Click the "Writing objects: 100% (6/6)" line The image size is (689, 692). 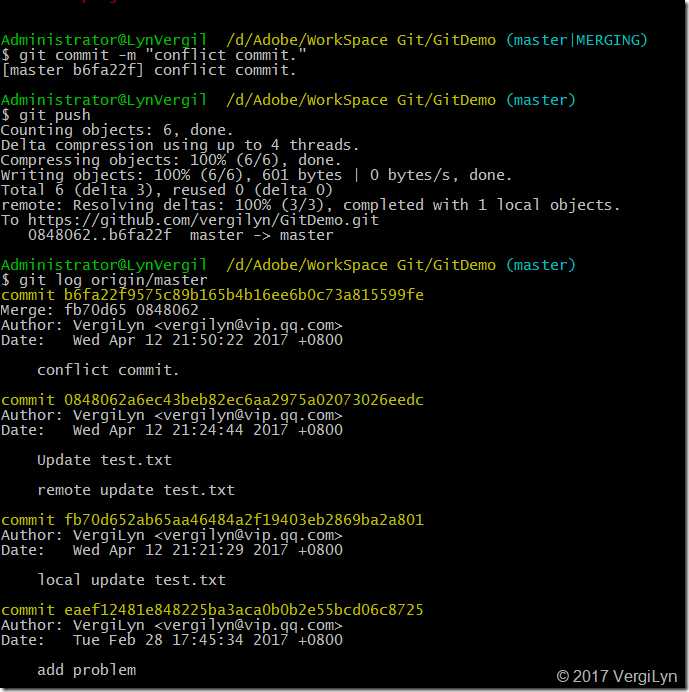[x=256, y=175]
